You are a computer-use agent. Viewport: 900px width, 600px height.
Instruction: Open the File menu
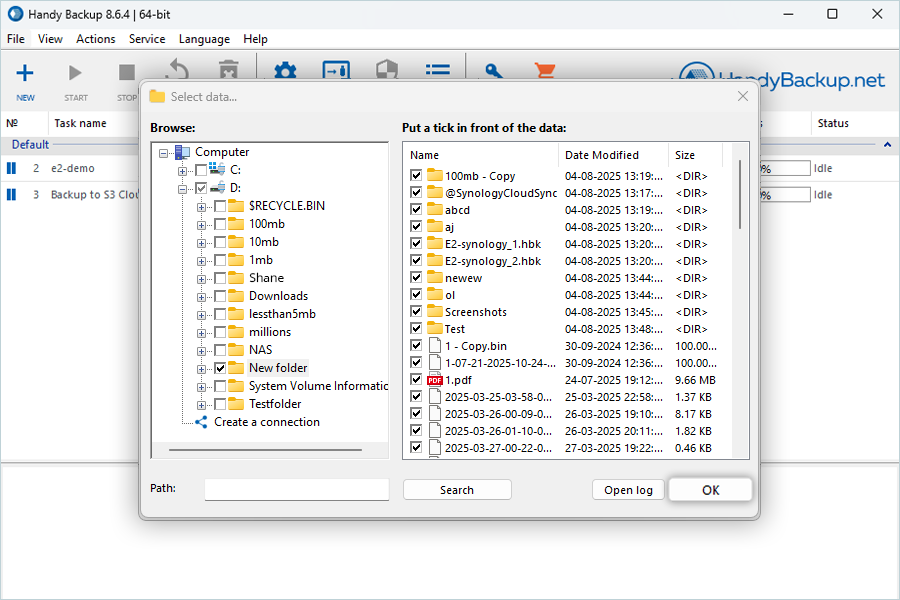pos(15,39)
